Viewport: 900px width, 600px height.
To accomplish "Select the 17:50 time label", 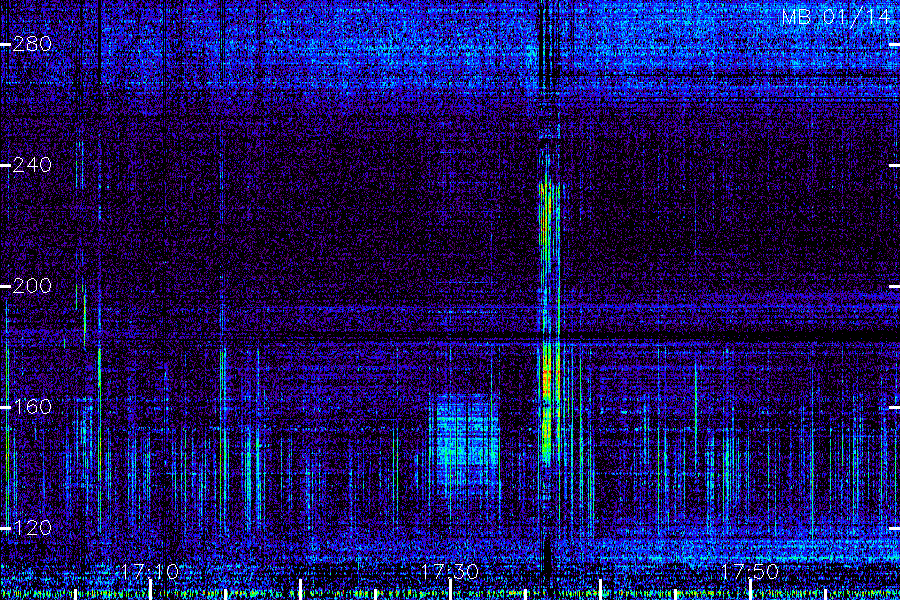I will [x=750, y=571].
